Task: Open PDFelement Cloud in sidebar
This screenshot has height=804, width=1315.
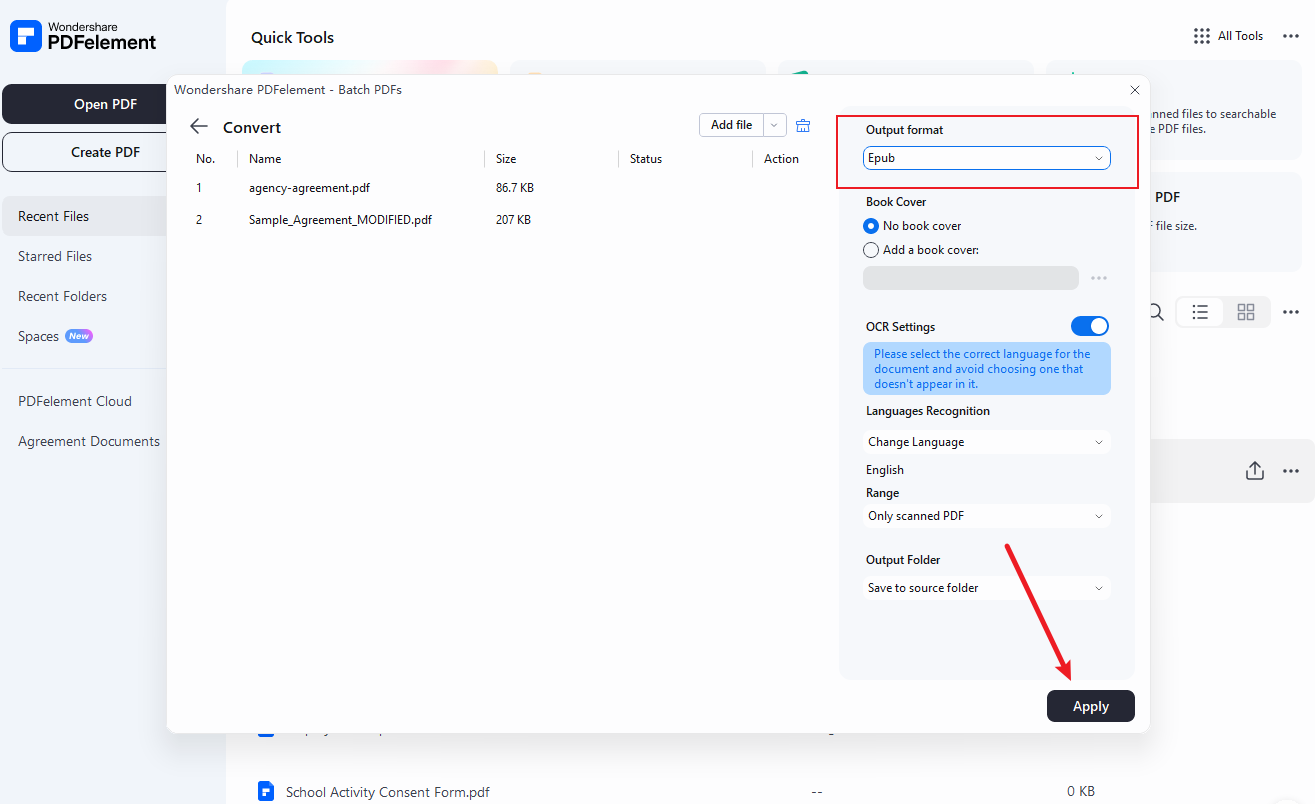Action: [x=75, y=401]
